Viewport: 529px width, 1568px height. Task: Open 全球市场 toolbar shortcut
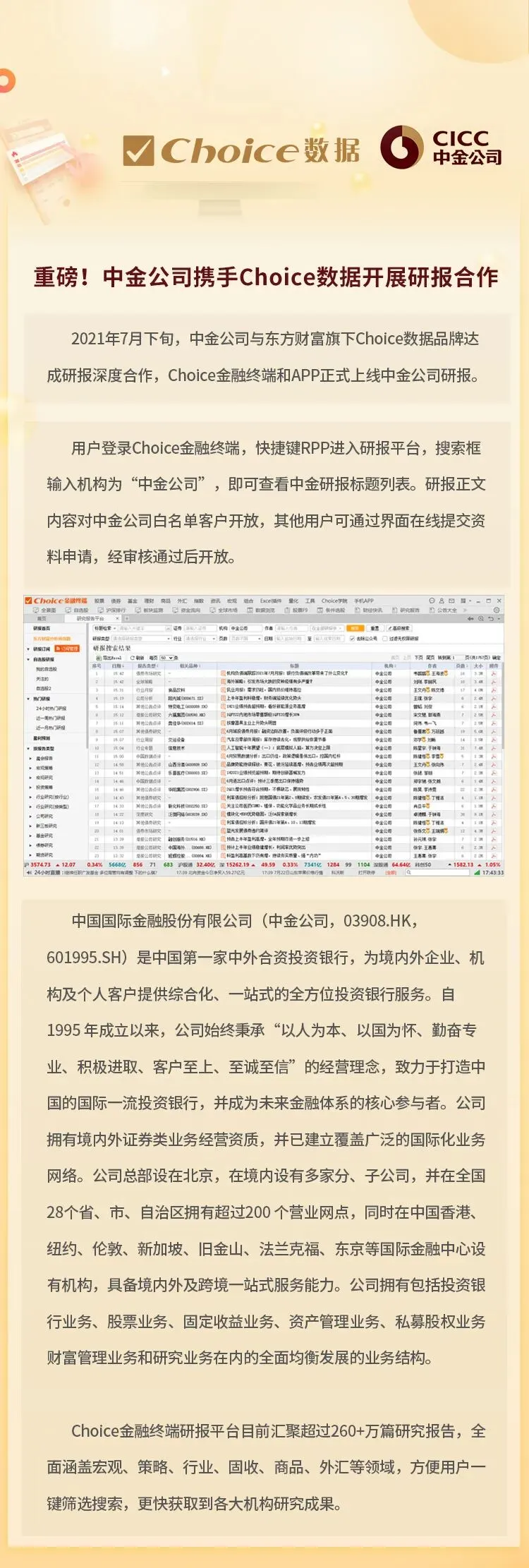(x=224, y=610)
